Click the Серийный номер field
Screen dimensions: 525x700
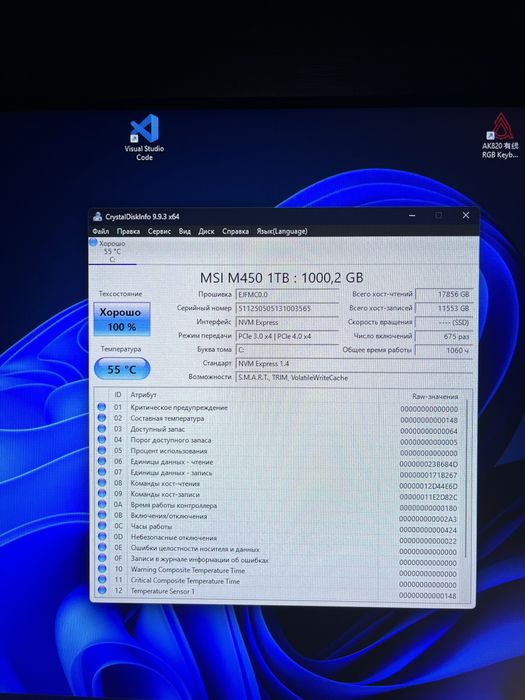coord(287,308)
